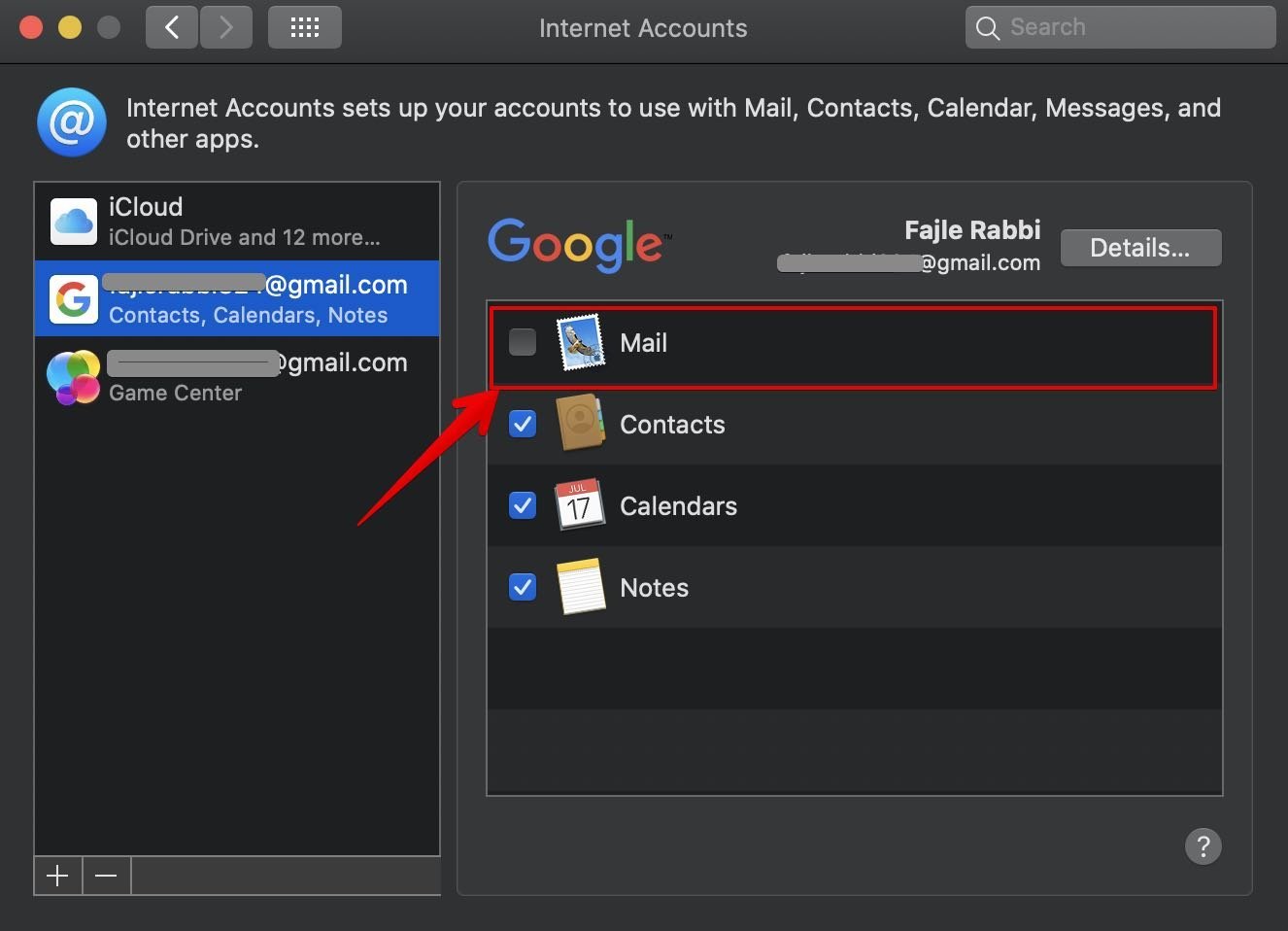The image size is (1288, 931).
Task: Add a new account with plus button
Action: coord(57,876)
